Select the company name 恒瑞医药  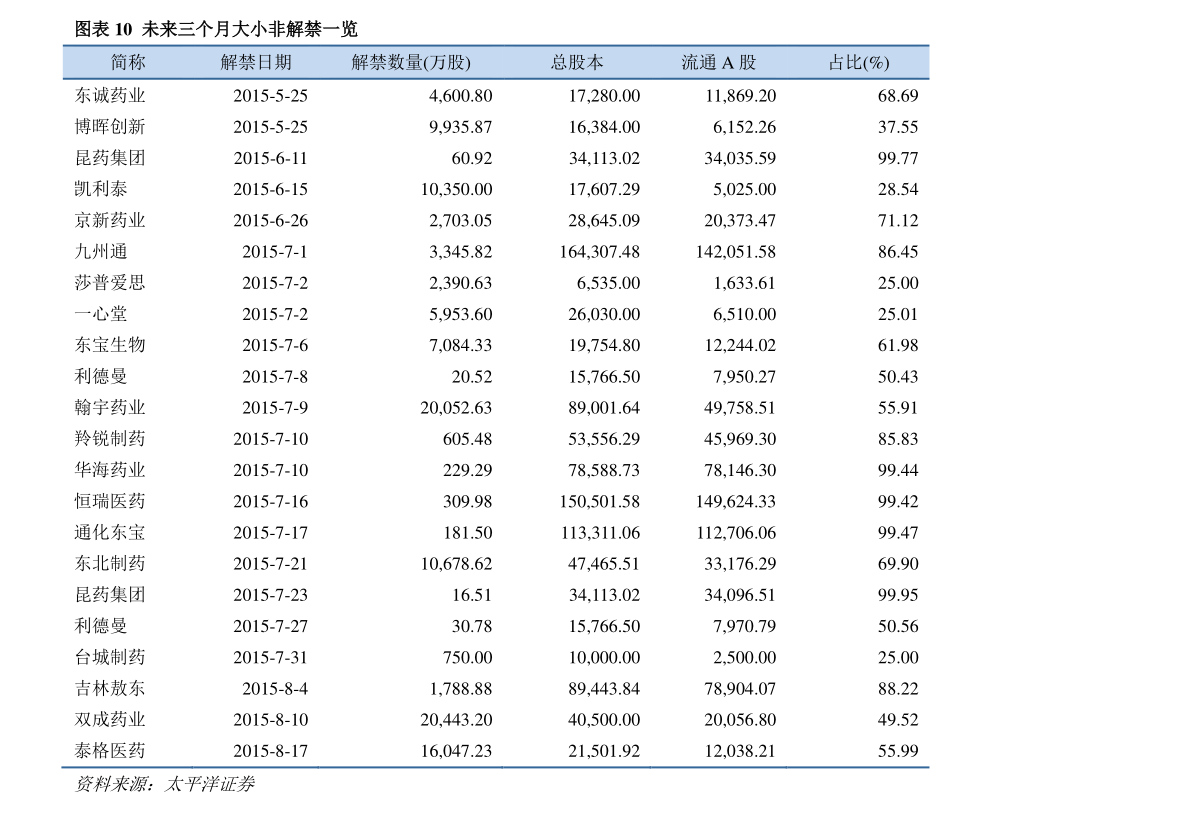[110, 501]
